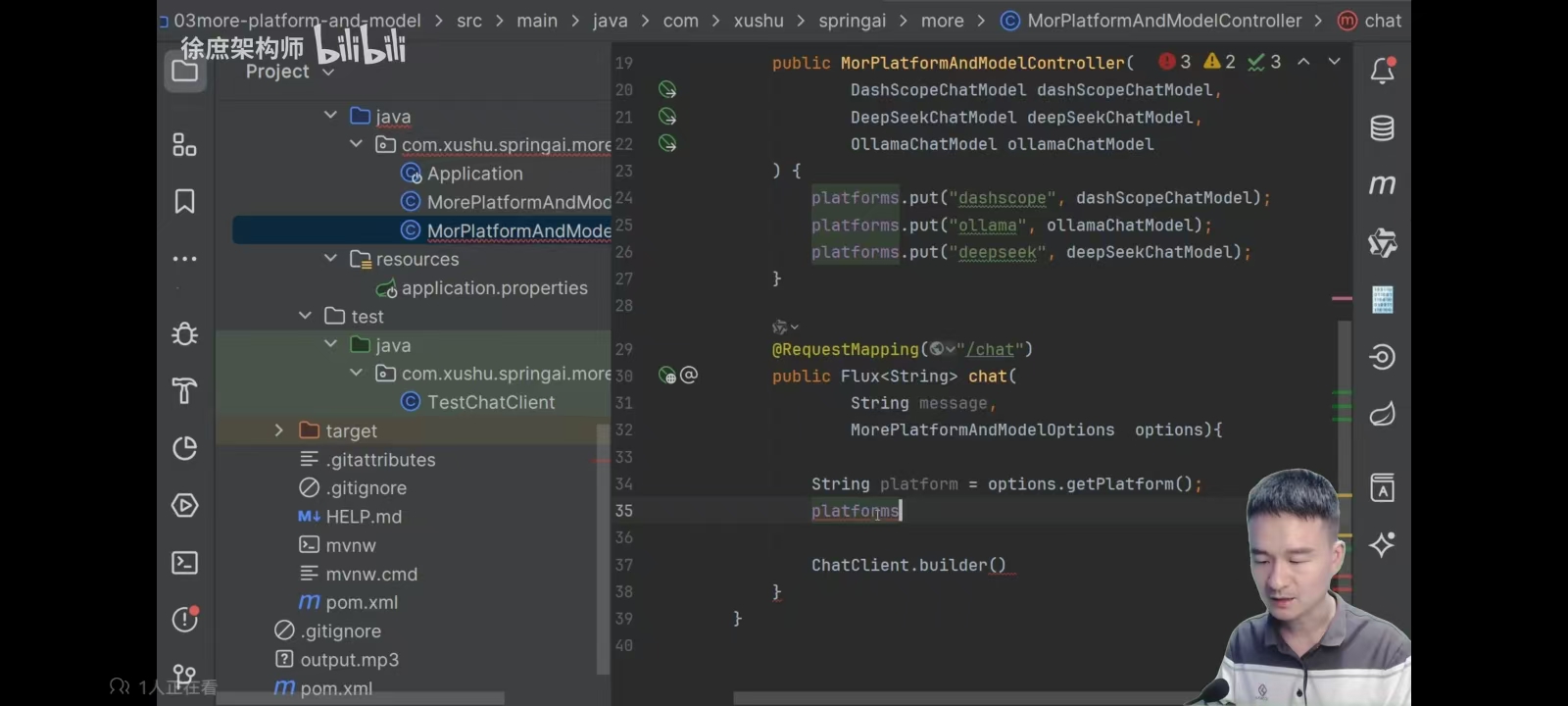Open the Maven tool window icon
1568x706 pixels.
pos(1383,184)
